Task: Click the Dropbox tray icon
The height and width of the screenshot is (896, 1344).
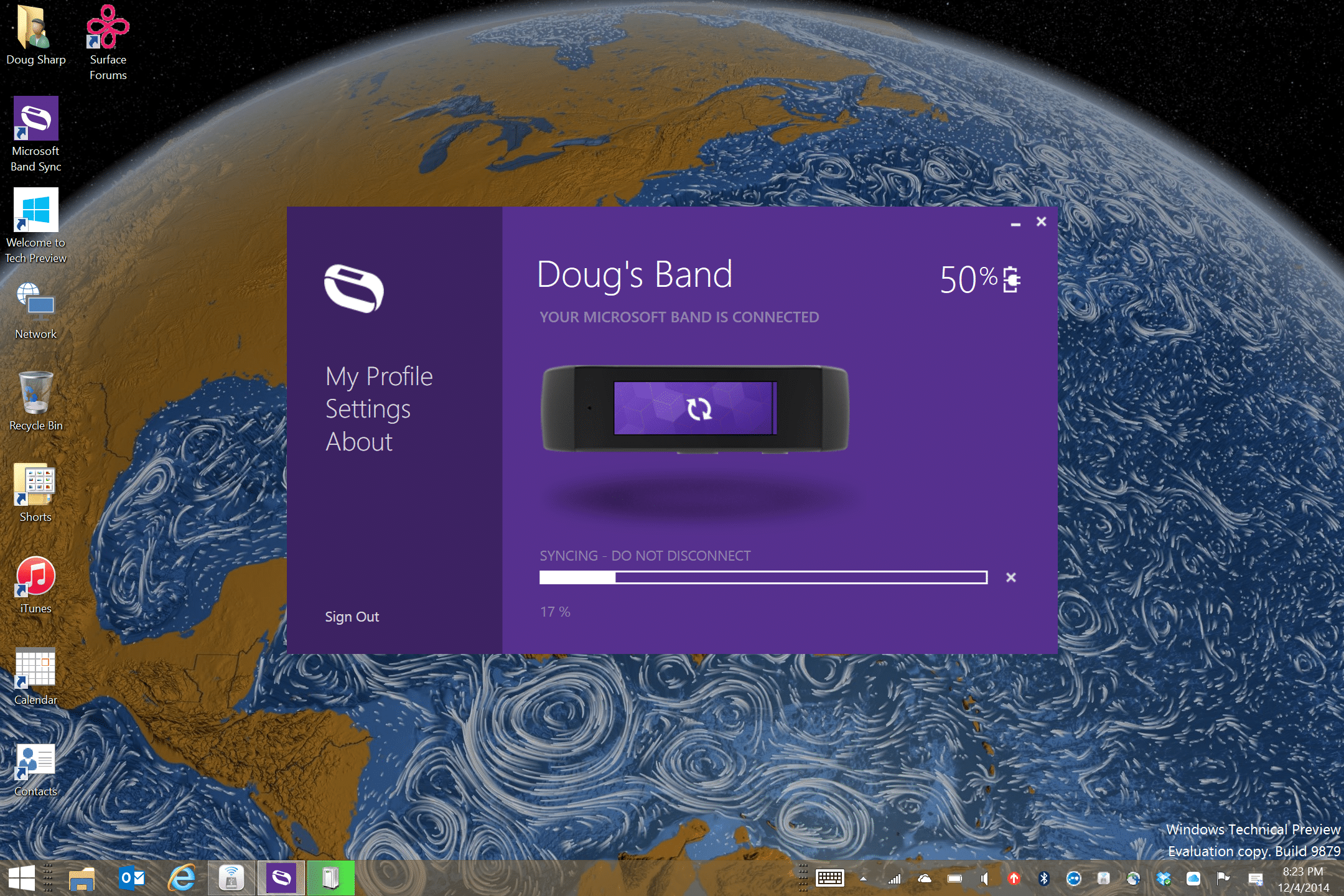Action: coord(1164,879)
